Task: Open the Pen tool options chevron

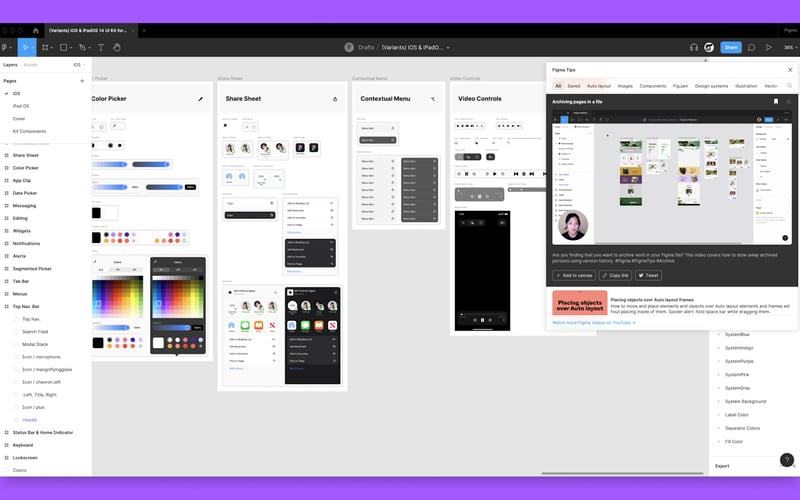Action: [x=89, y=47]
